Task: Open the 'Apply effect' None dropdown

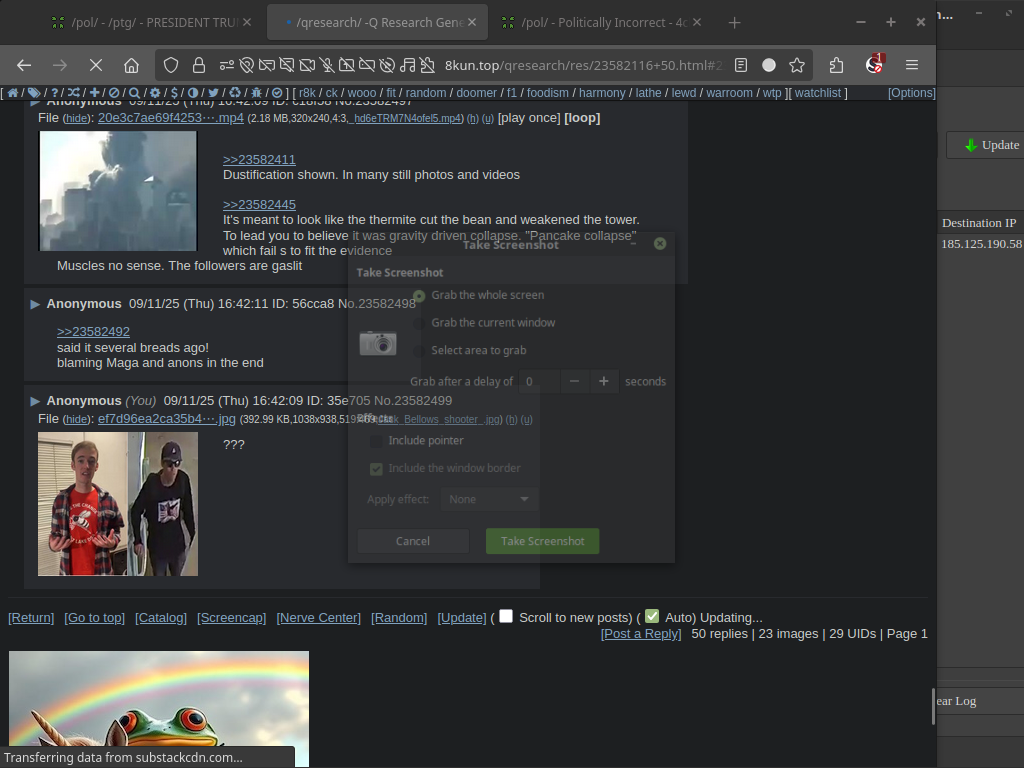Action: point(489,500)
